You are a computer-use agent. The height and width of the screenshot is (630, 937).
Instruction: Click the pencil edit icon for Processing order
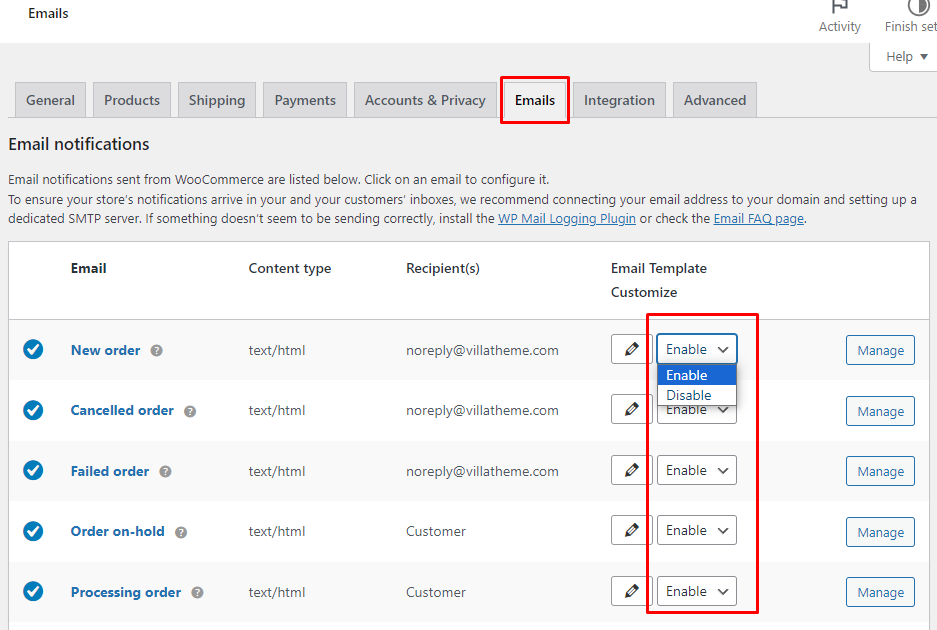coord(631,591)
